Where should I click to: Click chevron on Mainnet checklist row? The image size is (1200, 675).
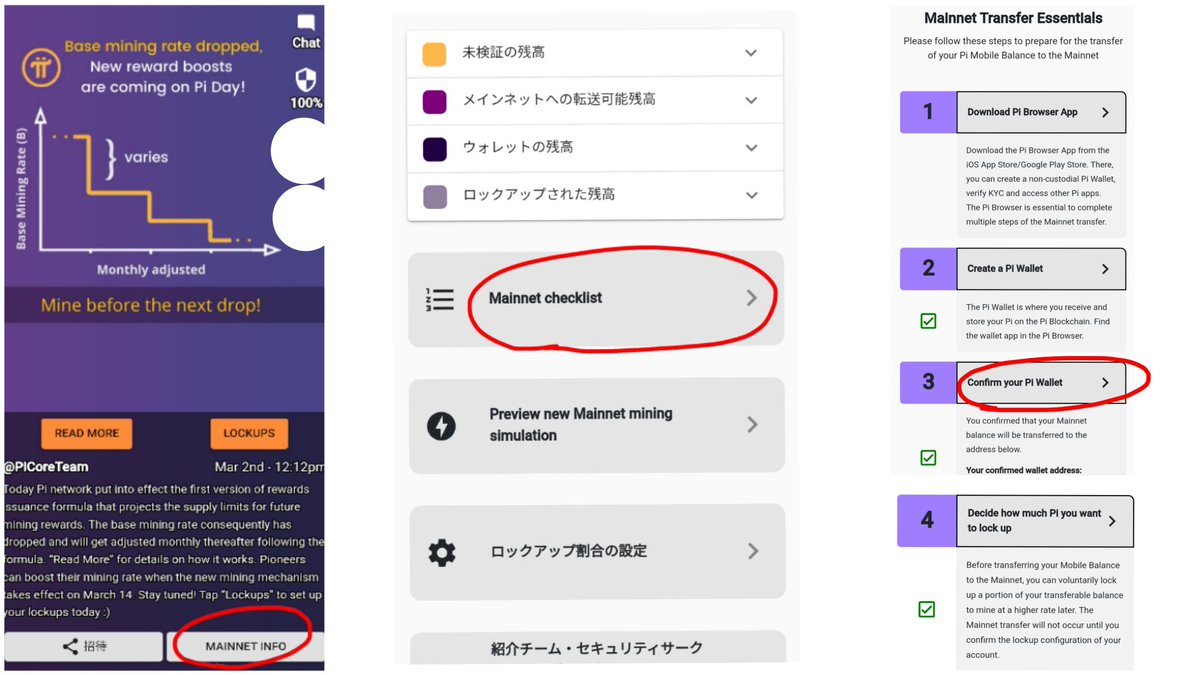point(752,298)
